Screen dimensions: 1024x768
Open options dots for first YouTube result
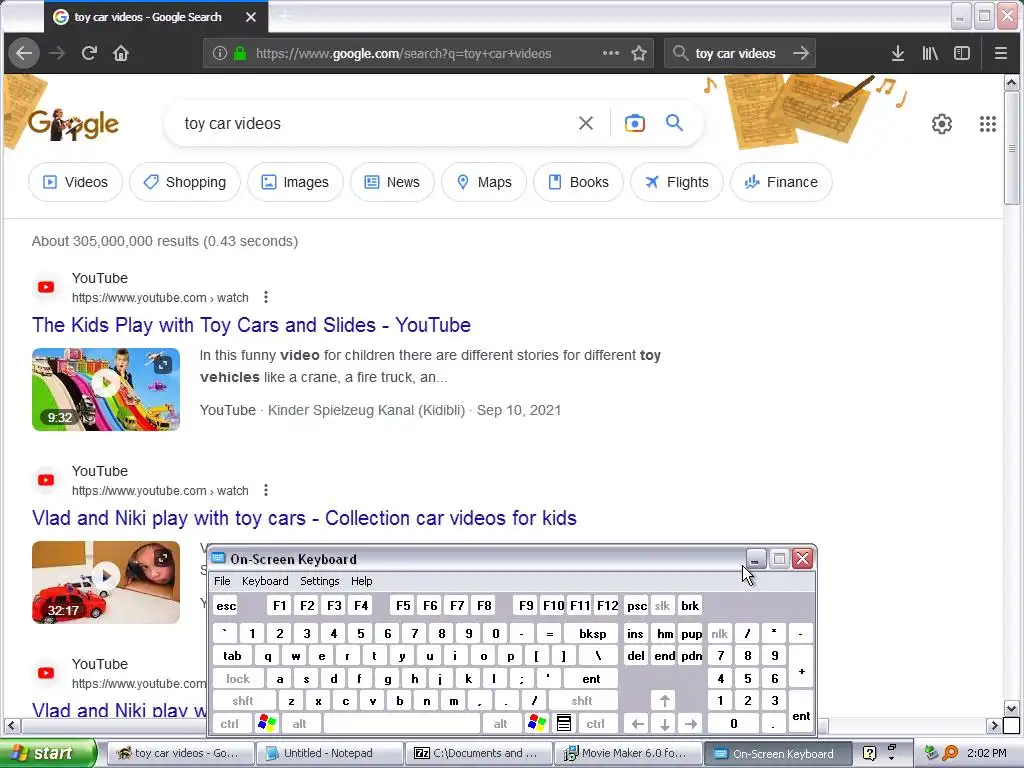tap(266, 297)
